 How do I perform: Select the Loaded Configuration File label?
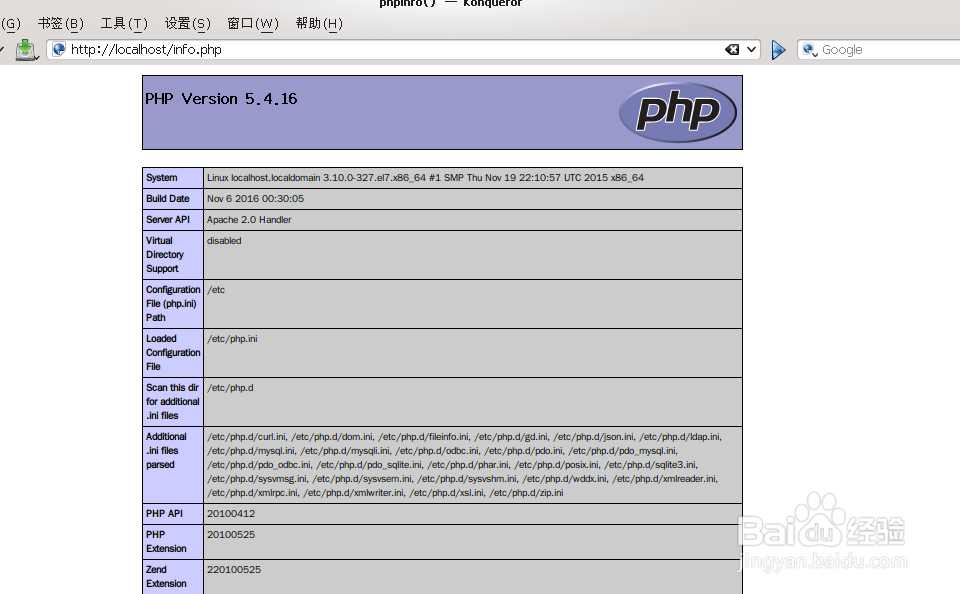(173, 353)
